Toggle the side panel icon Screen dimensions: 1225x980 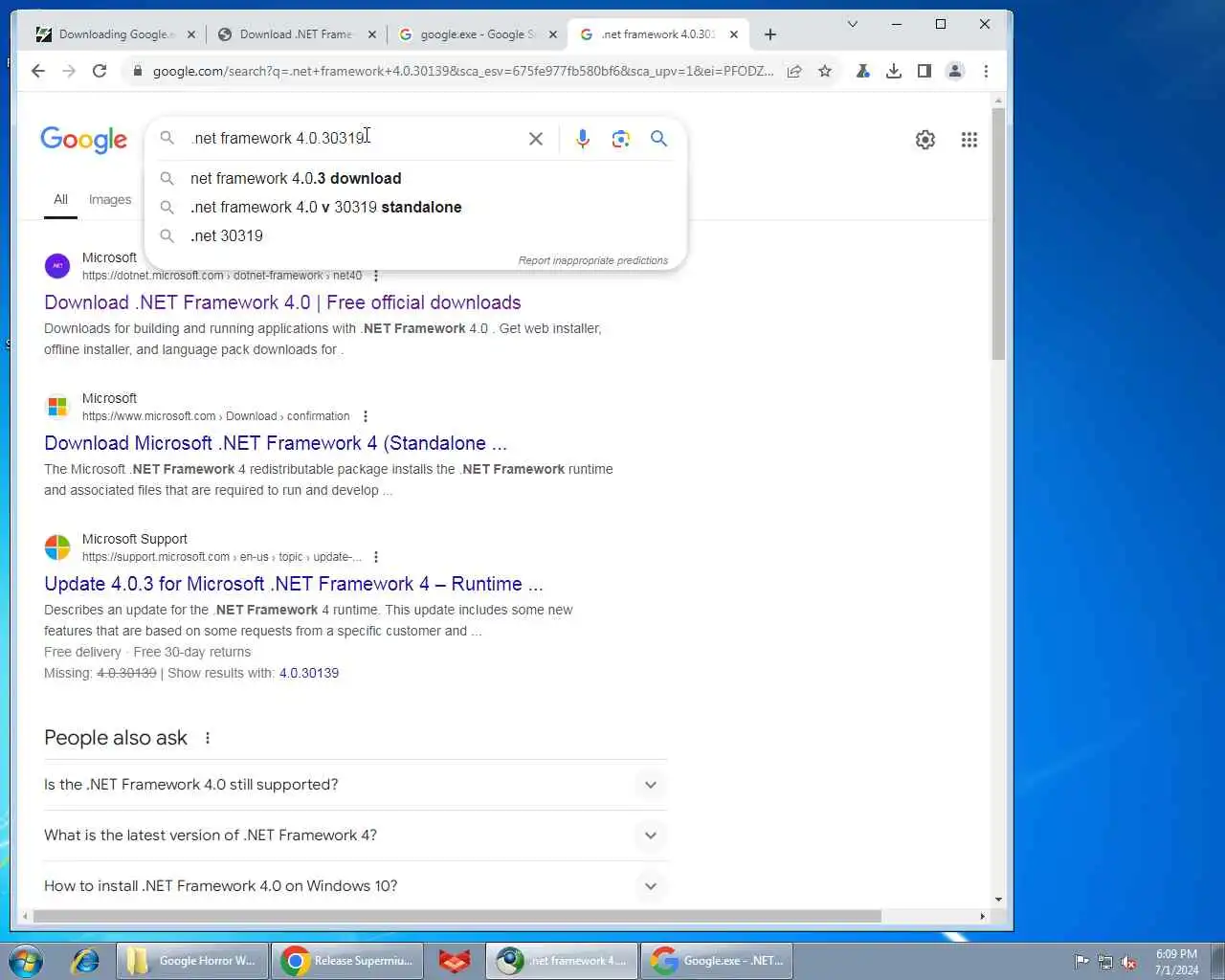[x=924, y=71]
